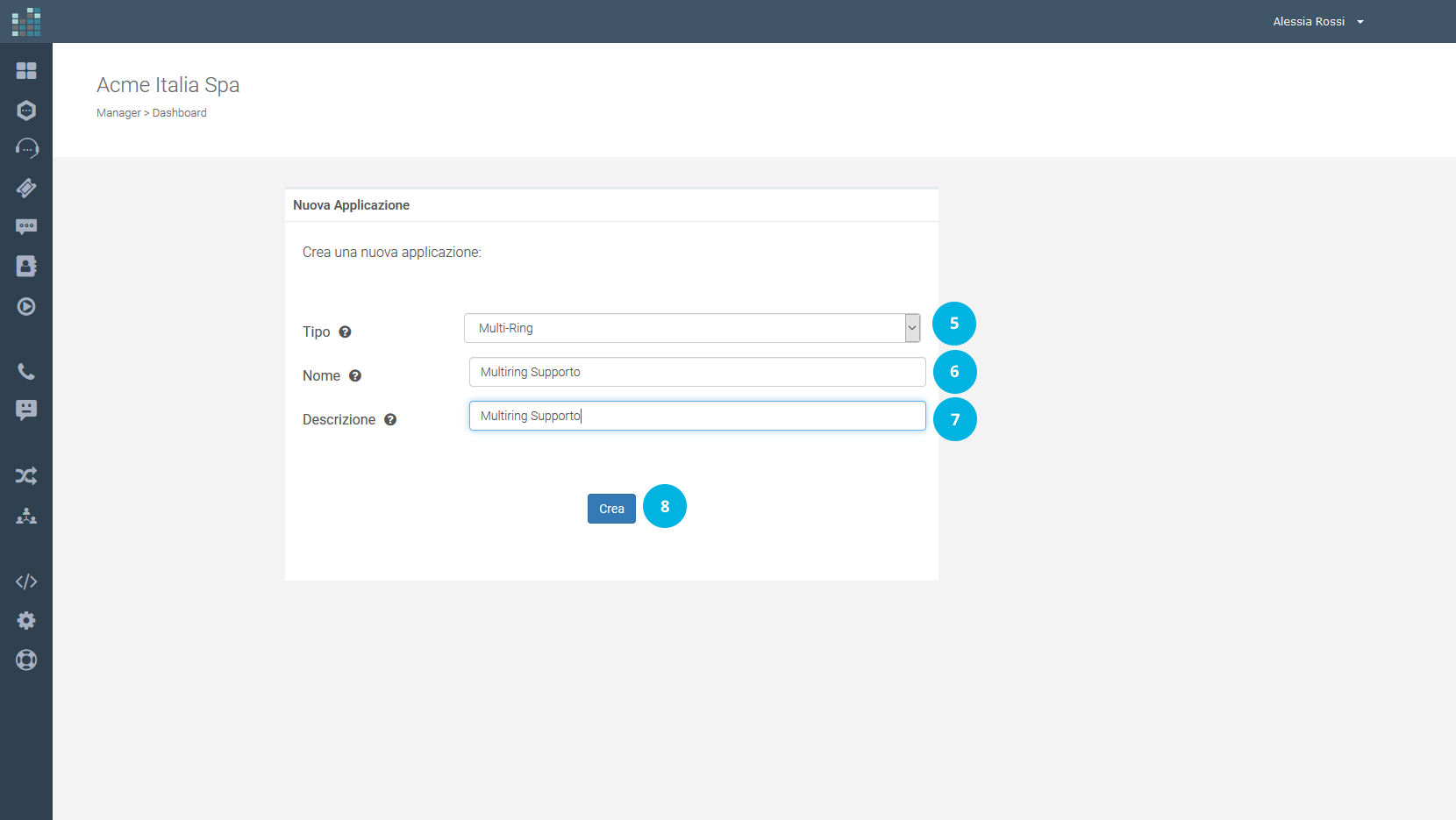Click the text Crea una nuova applicazione
The height and width of the screenshot is (820, 1456).
point(392,253)
